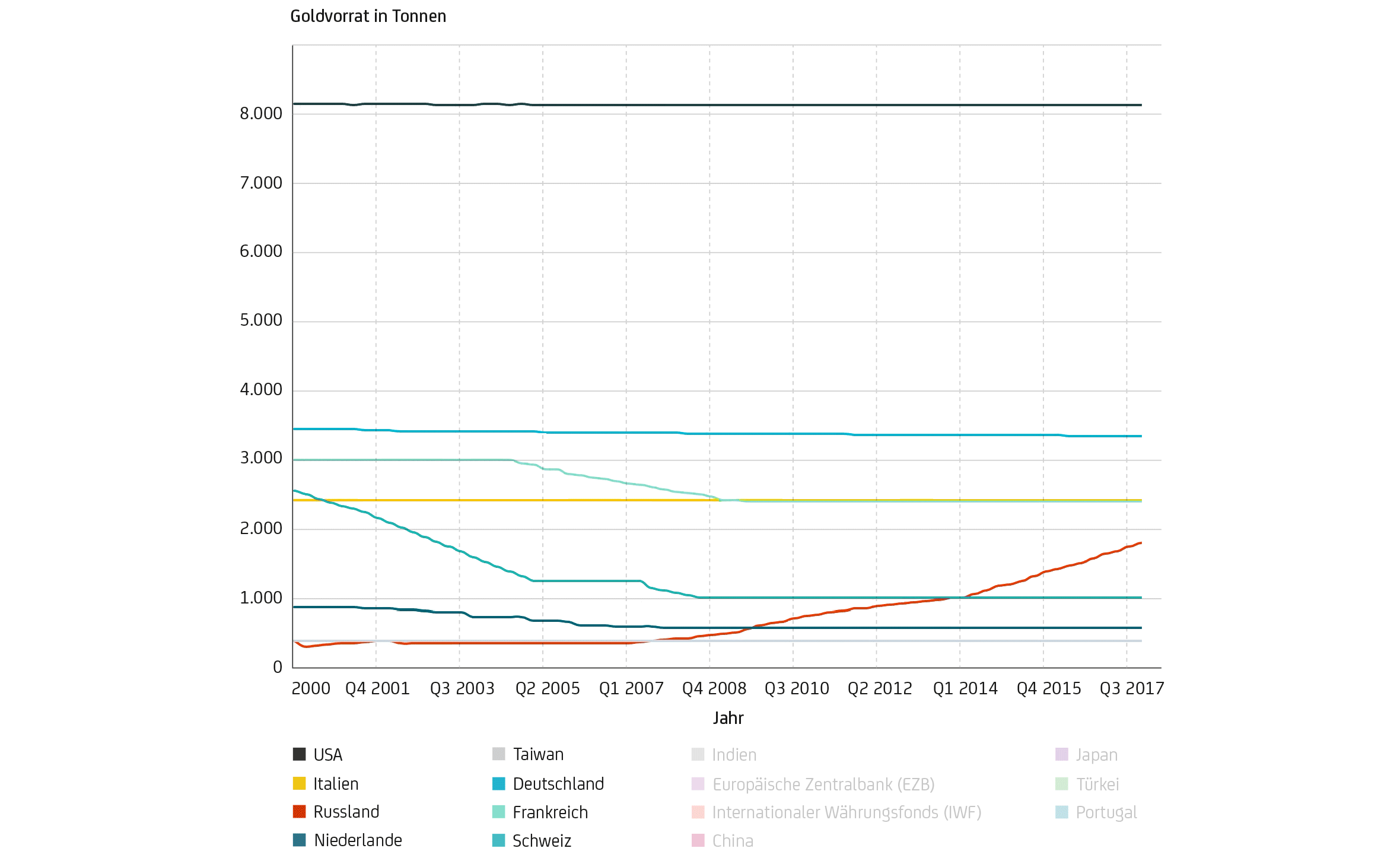Click the Q3 2017 x-axis label

[1132, 688]
